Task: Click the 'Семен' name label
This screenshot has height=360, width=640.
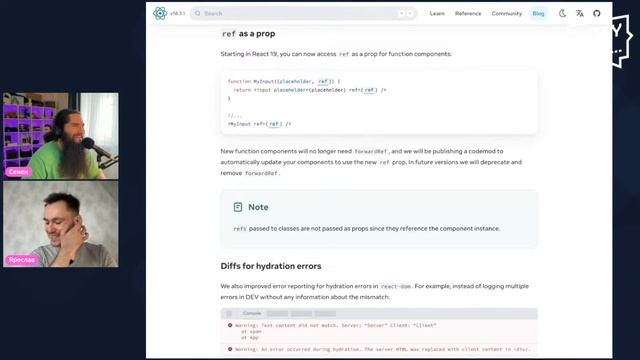Action: (19, 172)
